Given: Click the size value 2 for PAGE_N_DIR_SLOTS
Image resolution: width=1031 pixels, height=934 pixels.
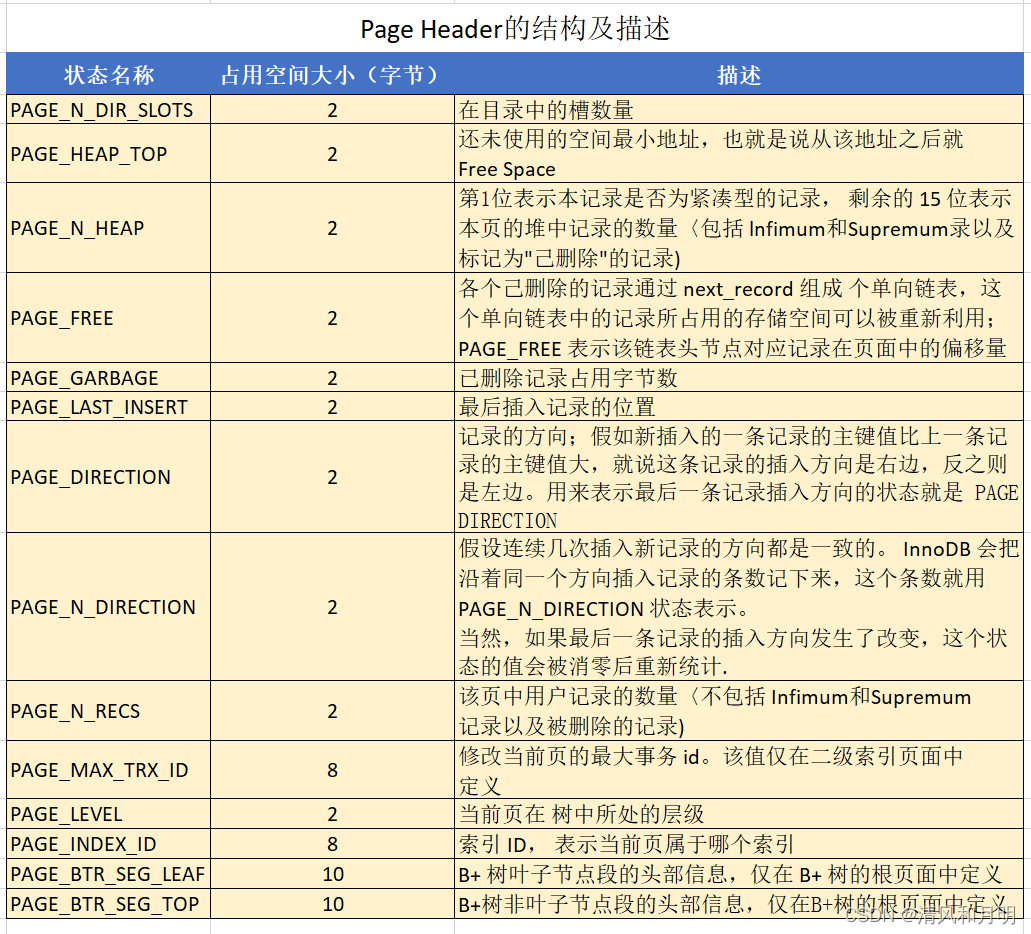Looking at the screenshot, I should click(x=332, y=110).
